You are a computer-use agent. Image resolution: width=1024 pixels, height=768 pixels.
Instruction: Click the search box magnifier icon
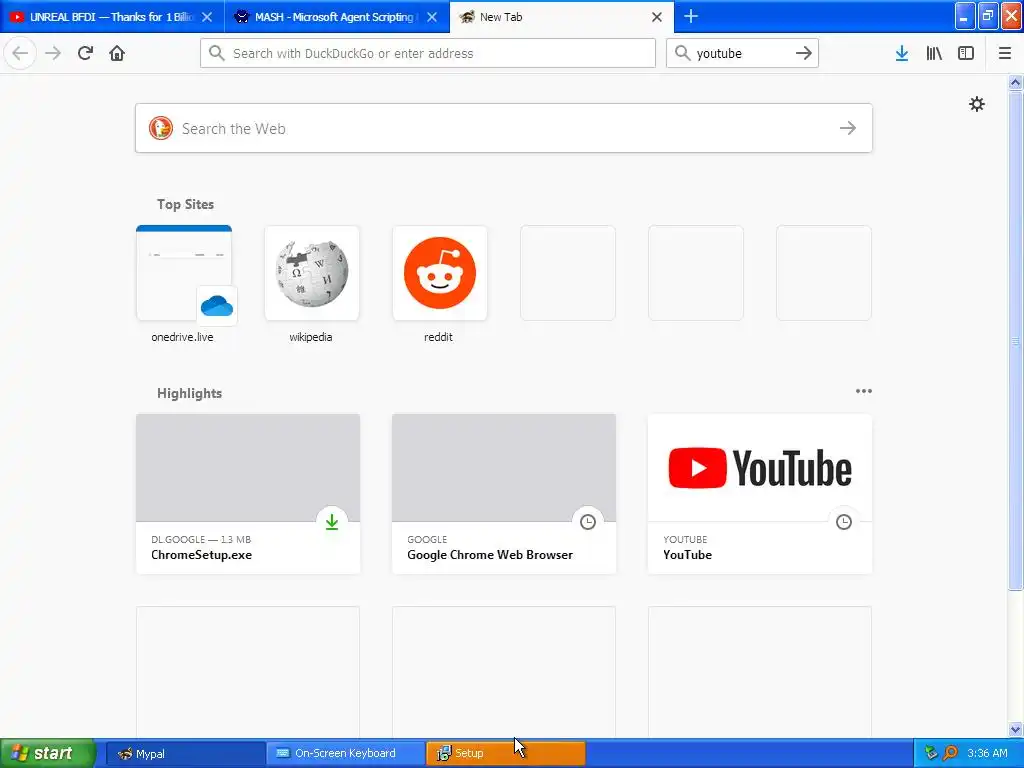(682, 53)
